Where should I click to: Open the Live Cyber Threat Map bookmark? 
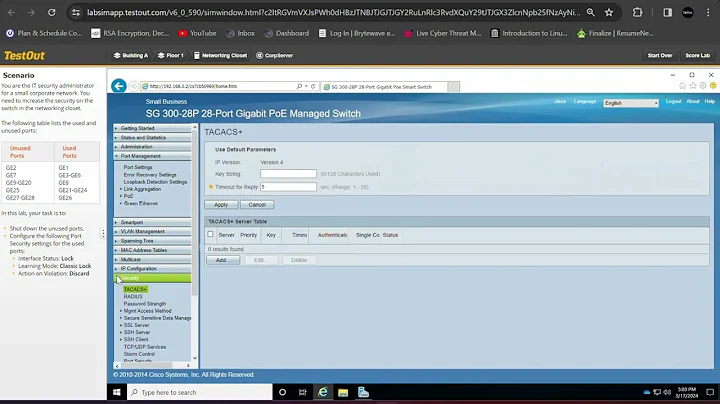[x=443, y=33]
